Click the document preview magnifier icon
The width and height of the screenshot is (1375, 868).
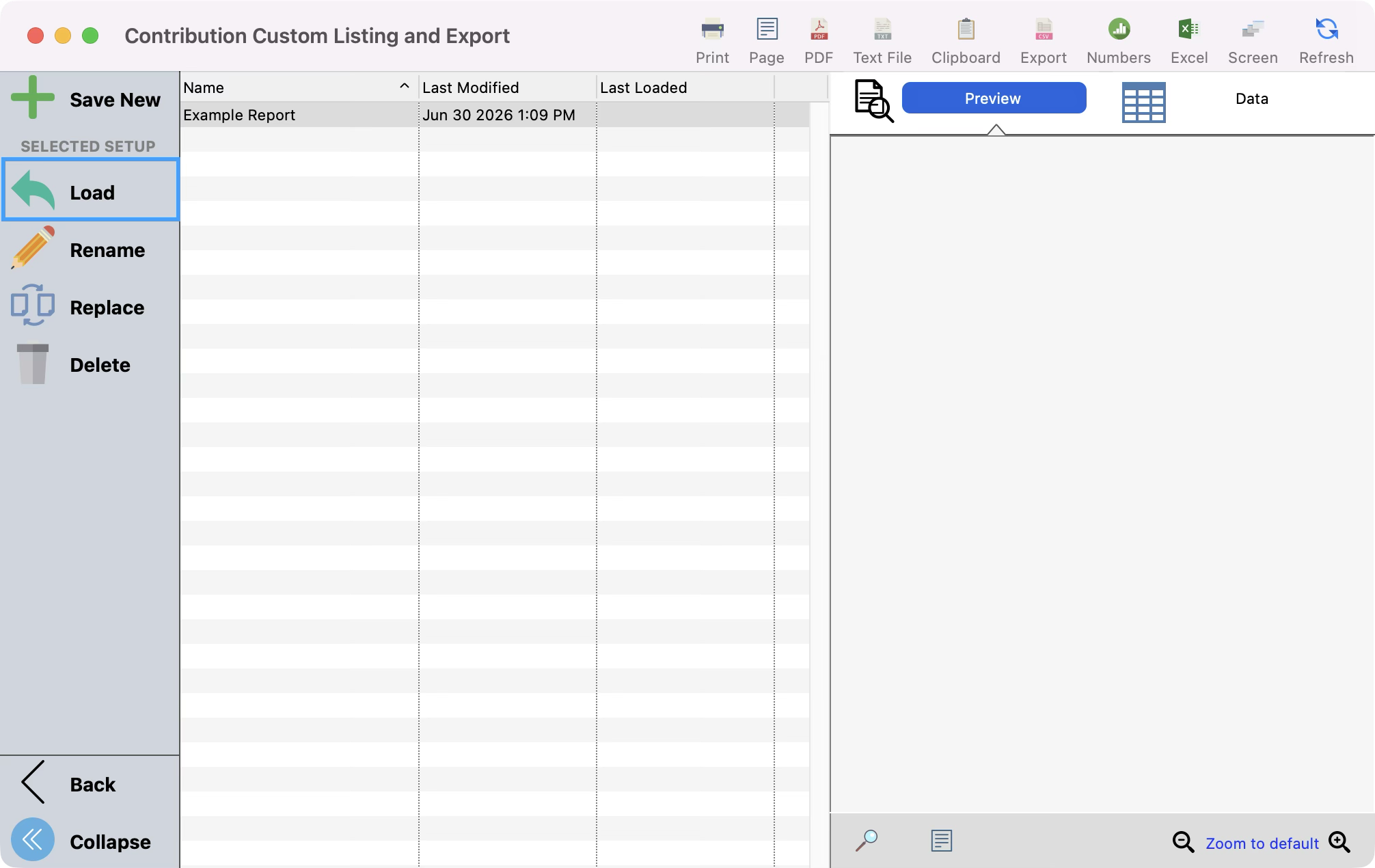pyautogui.click(x=873, y=100)
